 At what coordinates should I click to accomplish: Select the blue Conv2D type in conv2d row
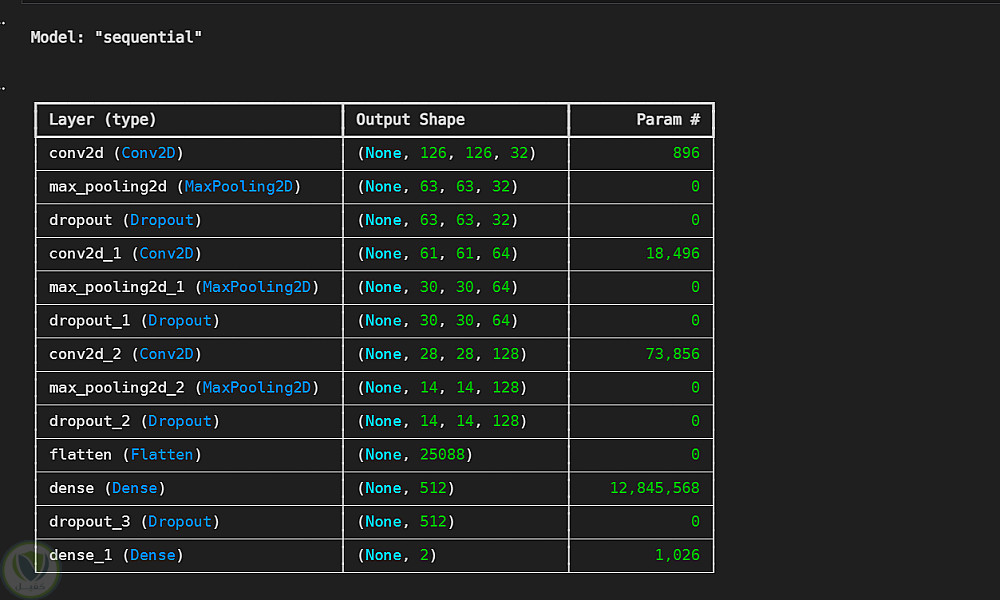(152, 153)
